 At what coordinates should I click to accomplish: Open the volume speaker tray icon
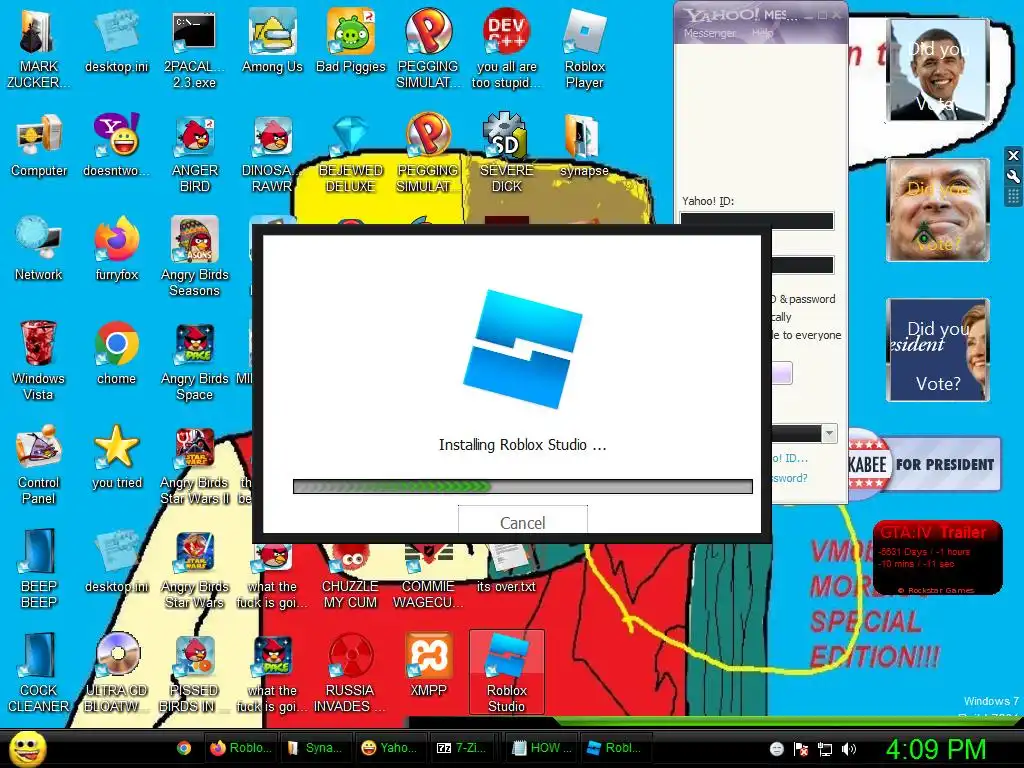coord(849,749)
